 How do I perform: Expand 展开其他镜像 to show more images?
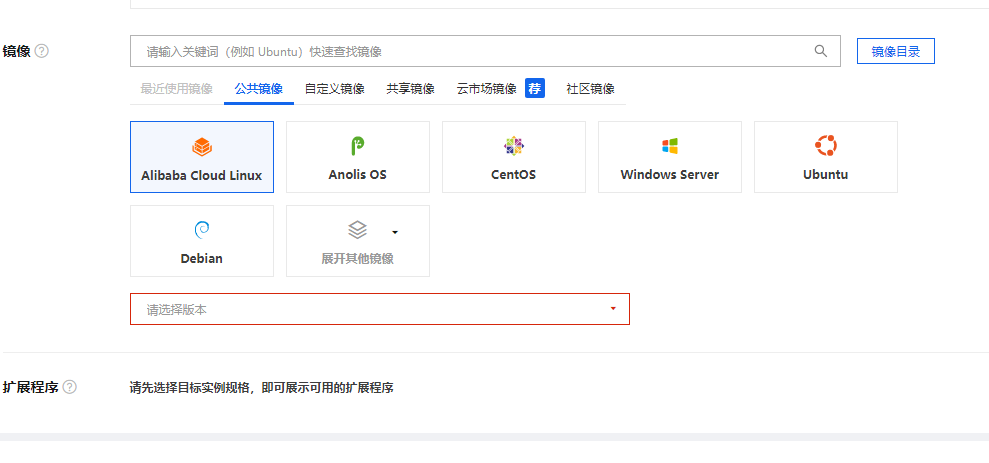point(358,241)
